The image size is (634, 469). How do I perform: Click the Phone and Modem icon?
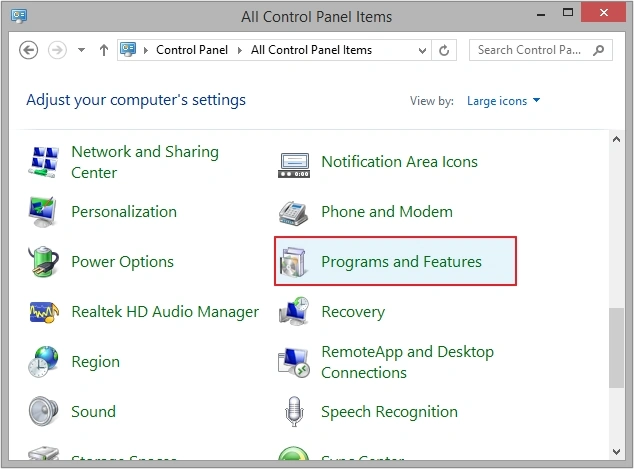294,212
